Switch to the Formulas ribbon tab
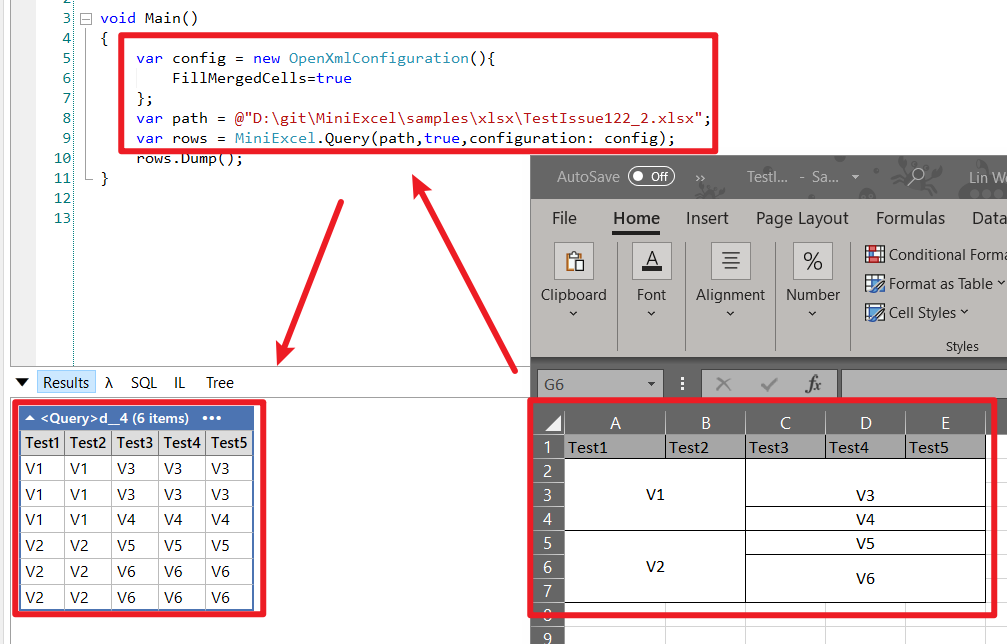Viewport: 1007px width, 644px height. [x=909, y=218]
